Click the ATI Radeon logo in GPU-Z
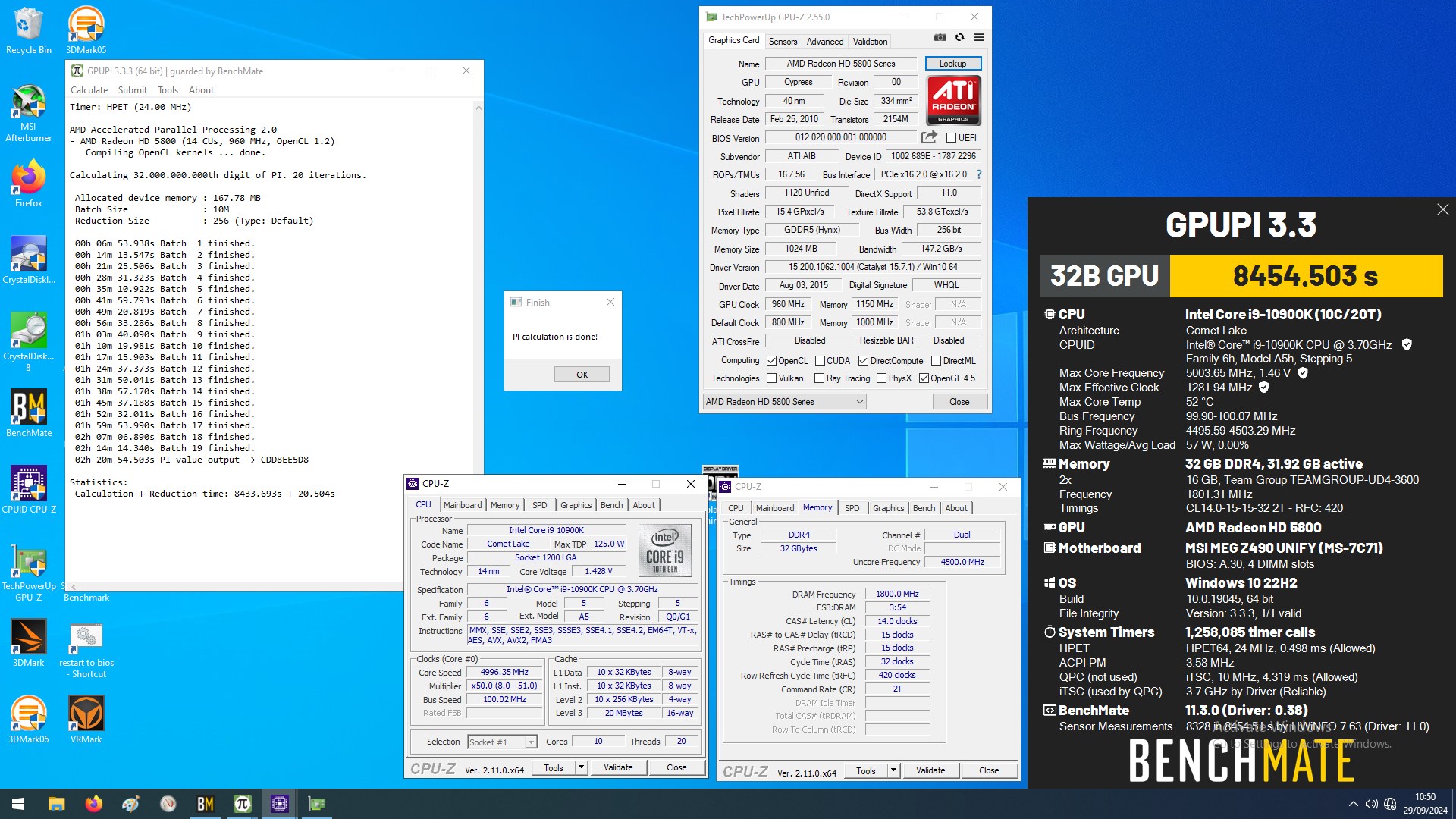 953,100
